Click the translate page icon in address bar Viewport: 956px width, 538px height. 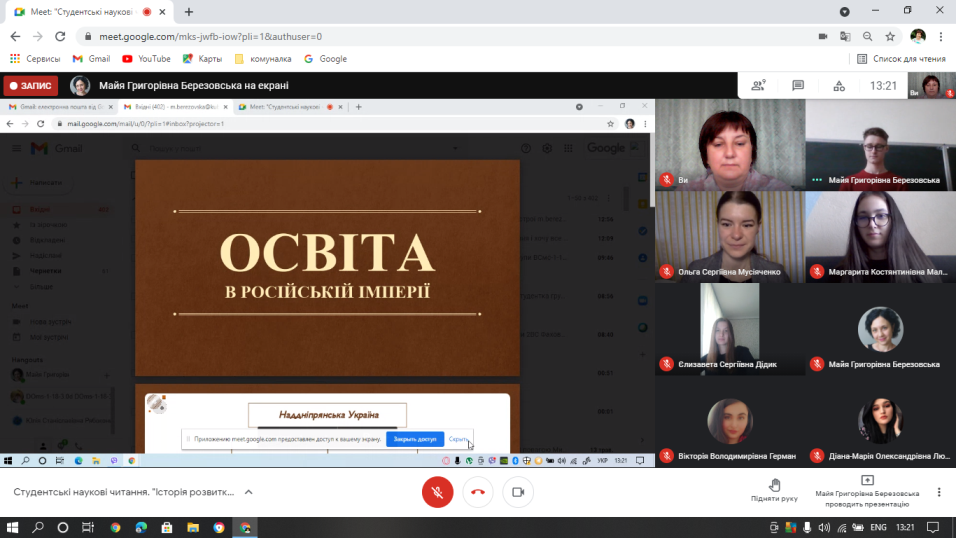[x=845, y=36]
